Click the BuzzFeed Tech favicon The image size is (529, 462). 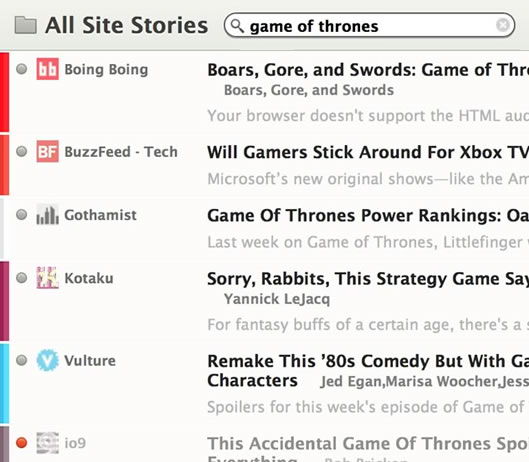coord(48,152)
